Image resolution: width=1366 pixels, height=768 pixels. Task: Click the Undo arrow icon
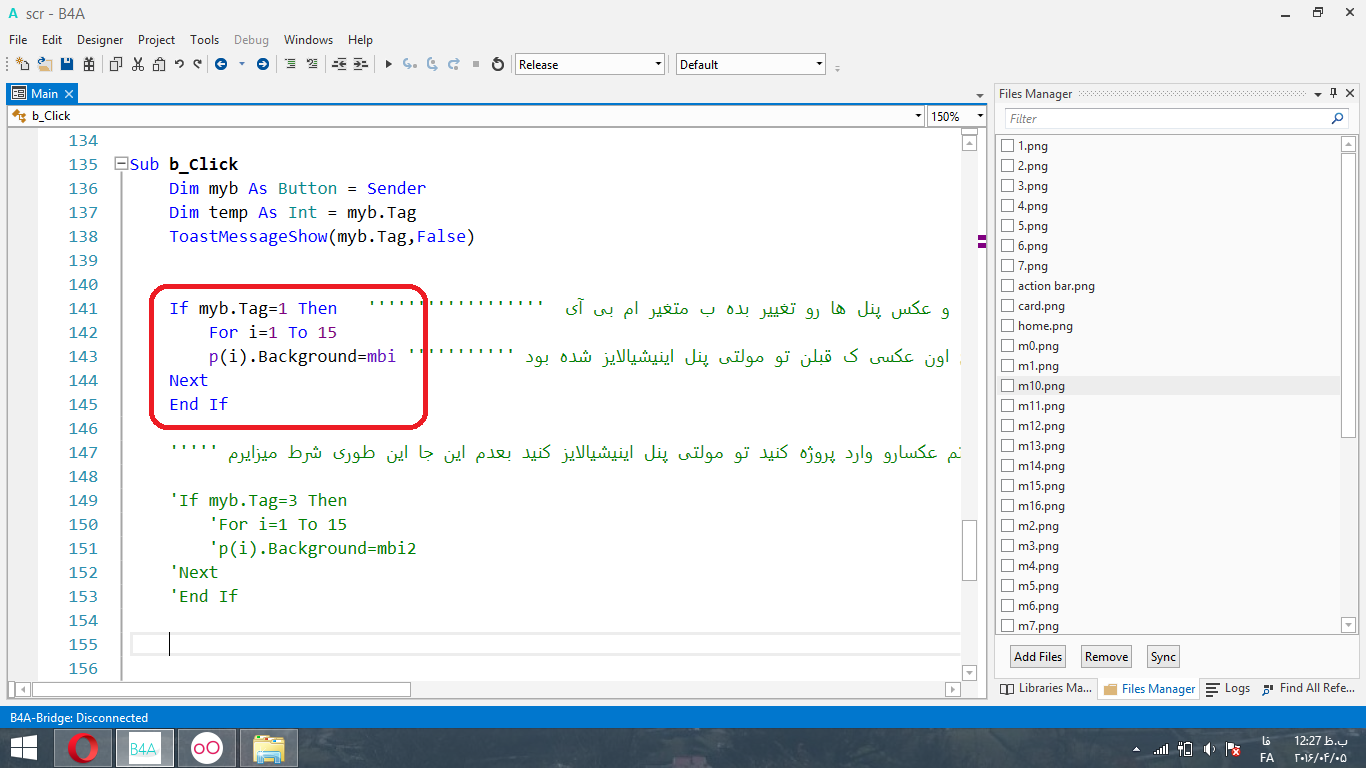click(179, 64)
